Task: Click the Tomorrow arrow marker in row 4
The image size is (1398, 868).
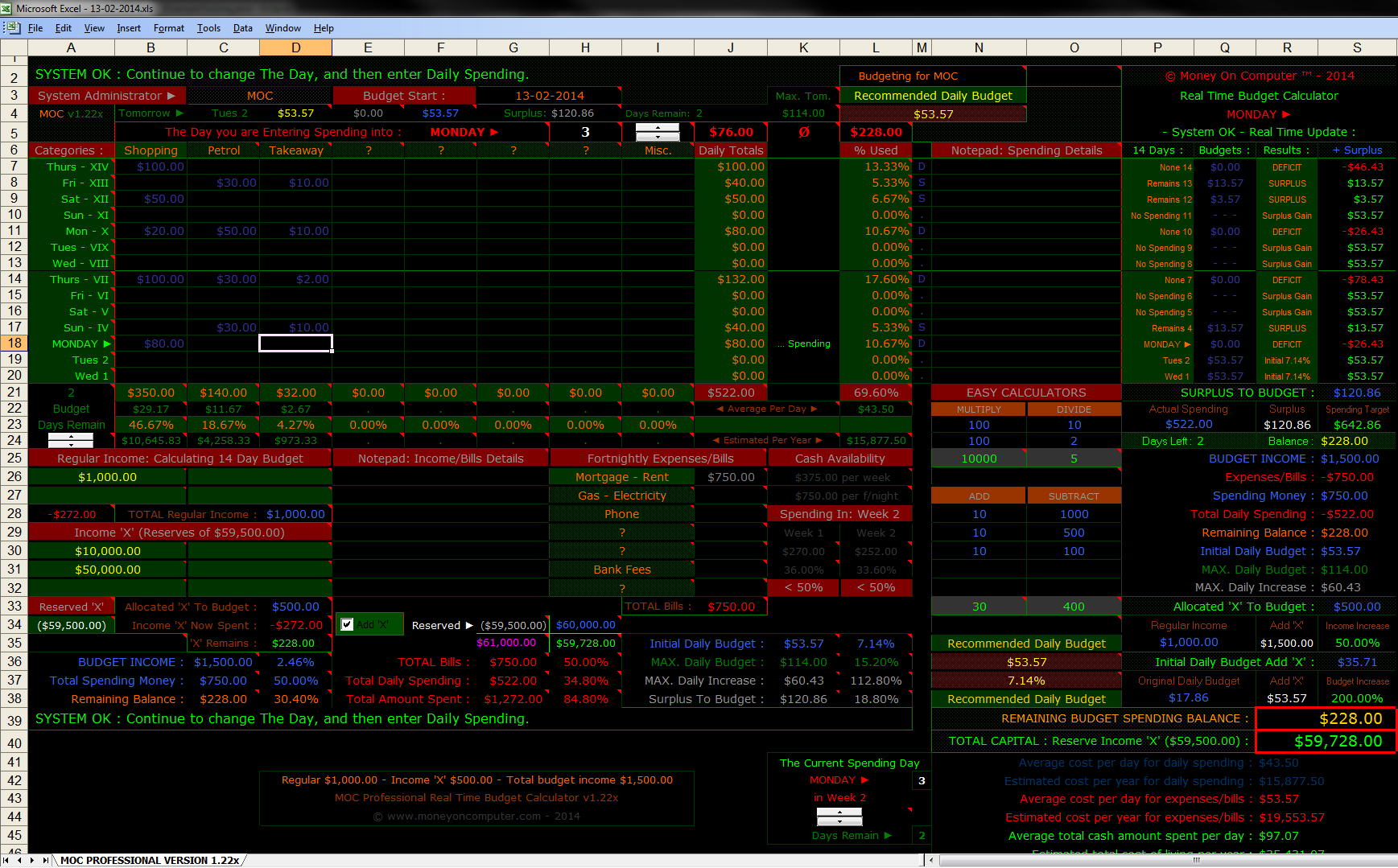Action: click(179, 113)
